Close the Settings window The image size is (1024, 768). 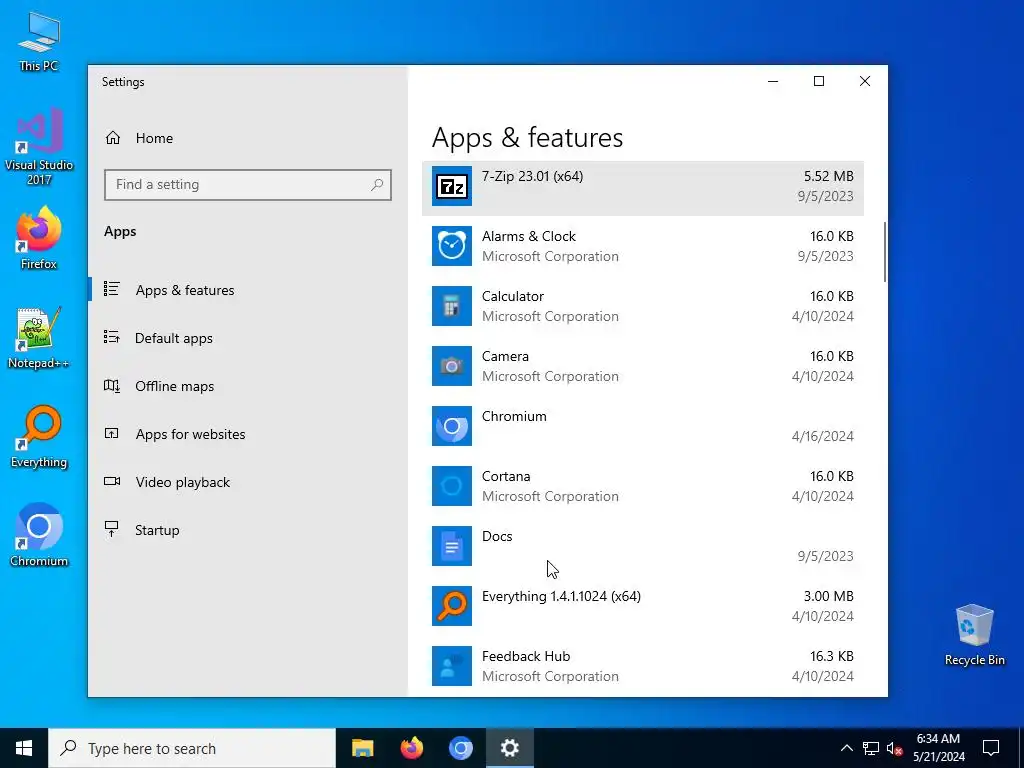click(x=865, y=81)
